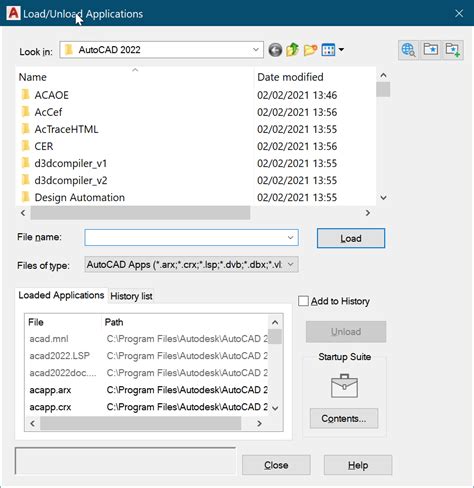Click the Unload button
The height and width of the screenshot is (488, 474).
click(346, 332)
